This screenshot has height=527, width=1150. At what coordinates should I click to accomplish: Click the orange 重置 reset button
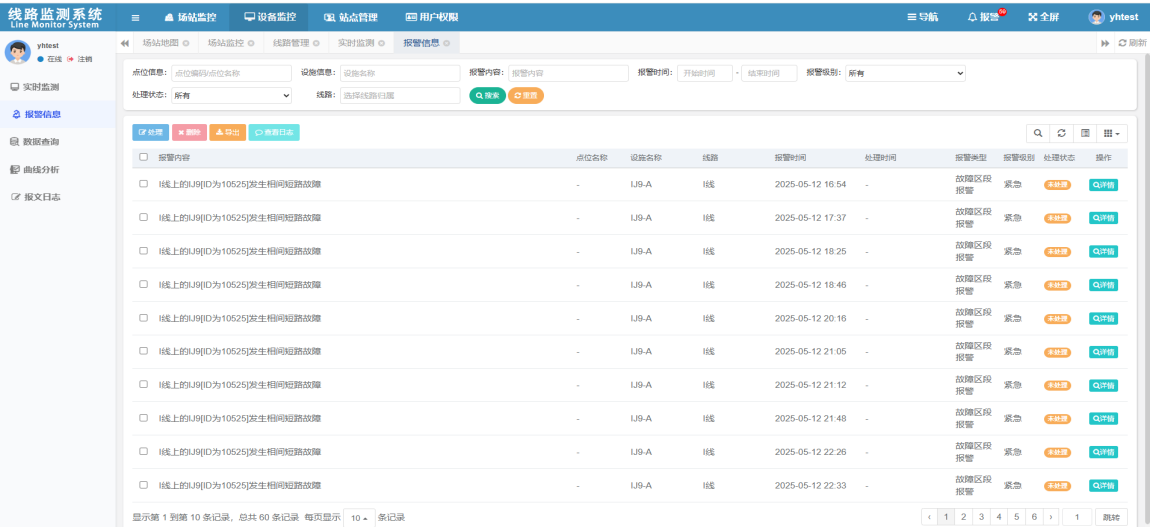point(526,95)
